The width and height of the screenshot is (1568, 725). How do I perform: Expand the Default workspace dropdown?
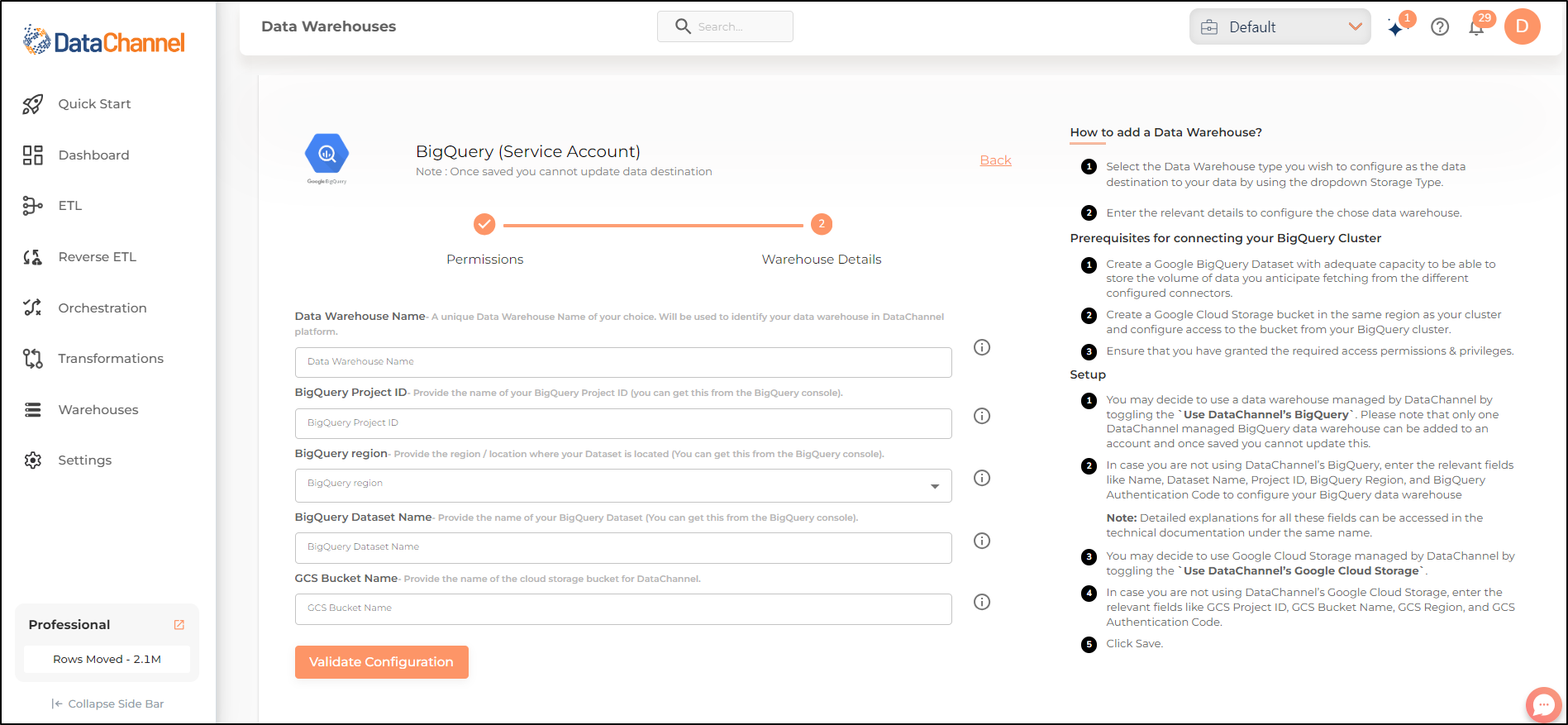click(1280, 26)
